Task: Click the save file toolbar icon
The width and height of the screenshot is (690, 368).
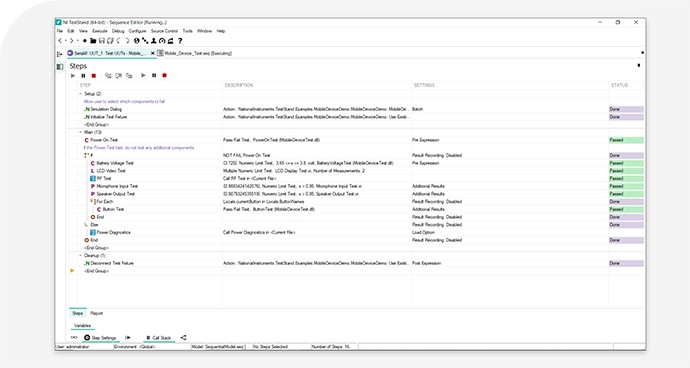Action: pyautogui.click(x=102, y=40)
